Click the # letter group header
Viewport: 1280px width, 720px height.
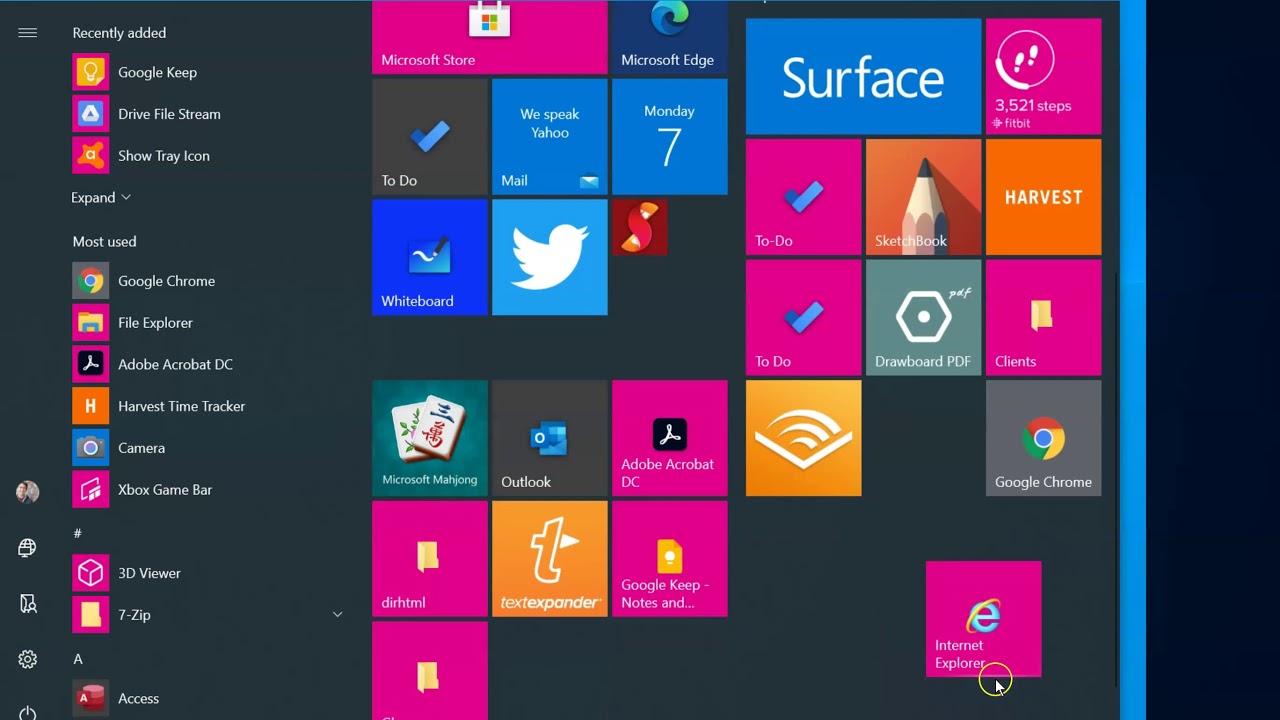[77, 533]
